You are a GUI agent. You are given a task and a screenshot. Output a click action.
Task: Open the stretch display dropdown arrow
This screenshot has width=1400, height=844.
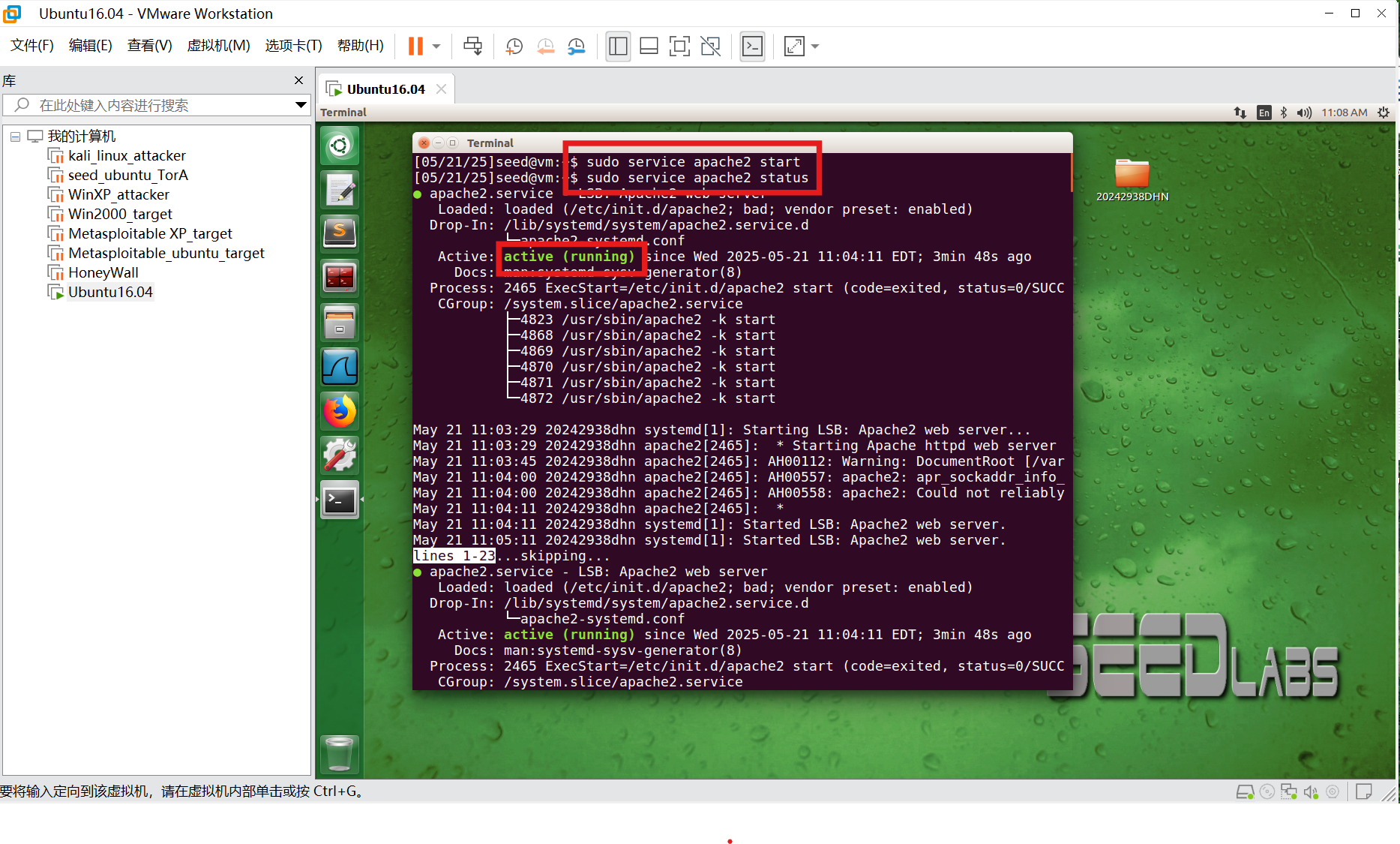tap(815, 47)
